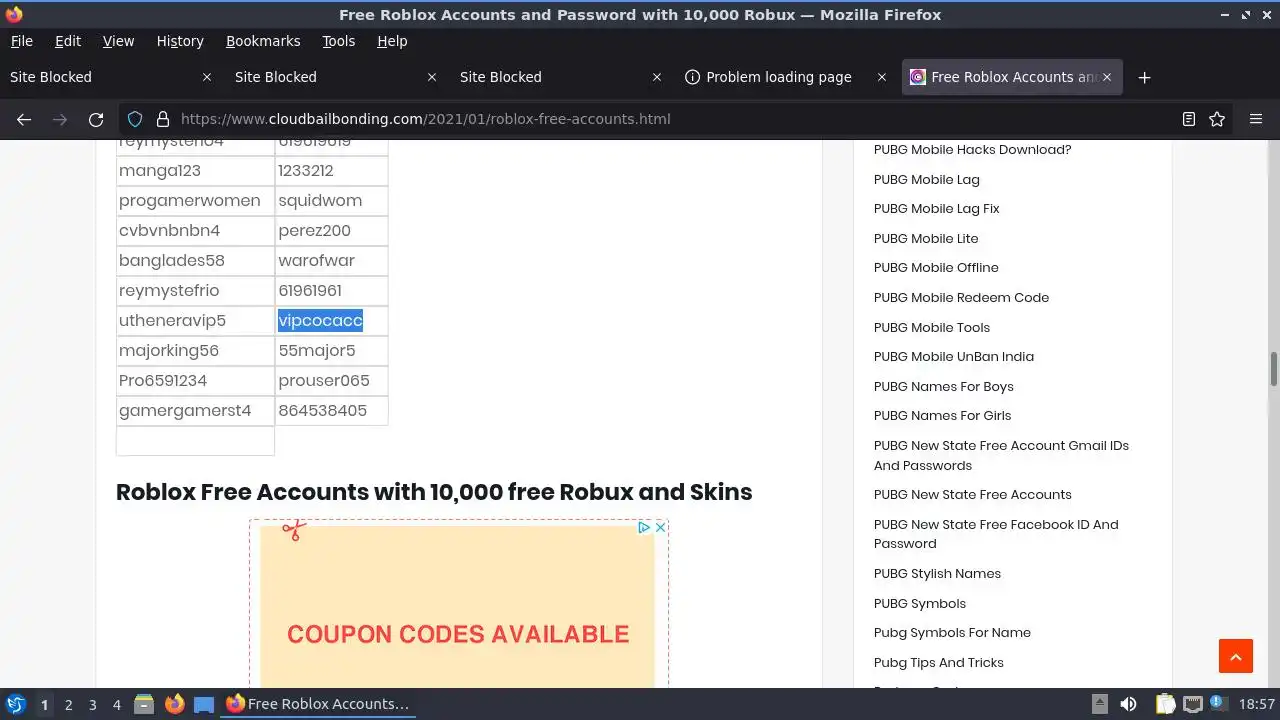Image resolution: width=1280 pixels, height=720 pixels.
Task: Open the Tools menu
Action: click(x=339, y=41)
